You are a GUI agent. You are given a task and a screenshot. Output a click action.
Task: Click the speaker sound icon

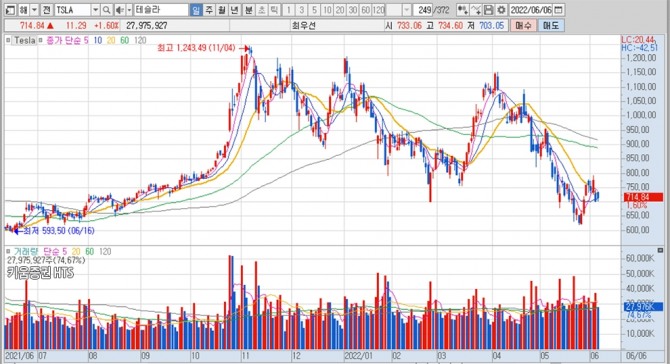(119, 10)
